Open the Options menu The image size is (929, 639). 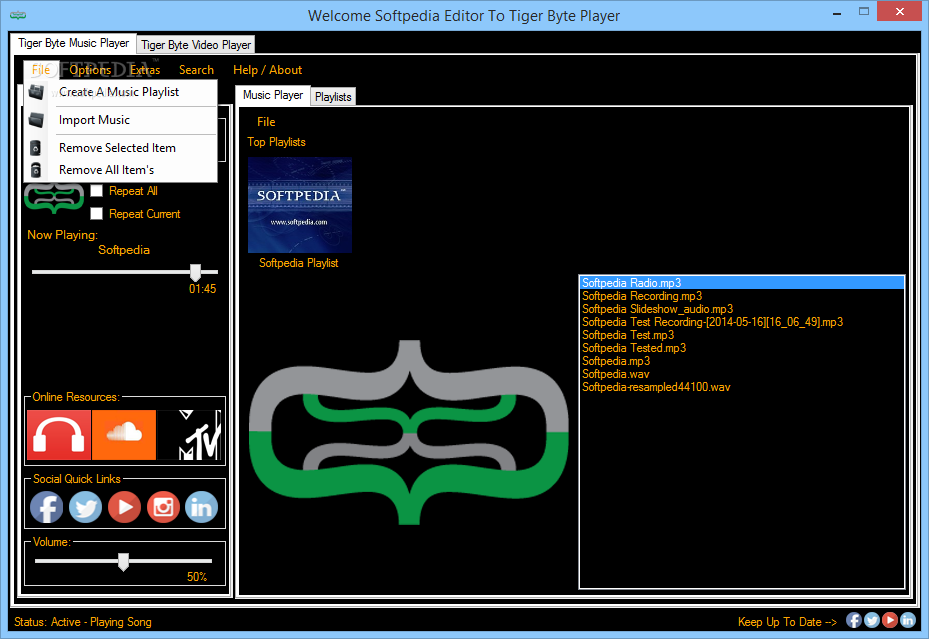(90, 70)
